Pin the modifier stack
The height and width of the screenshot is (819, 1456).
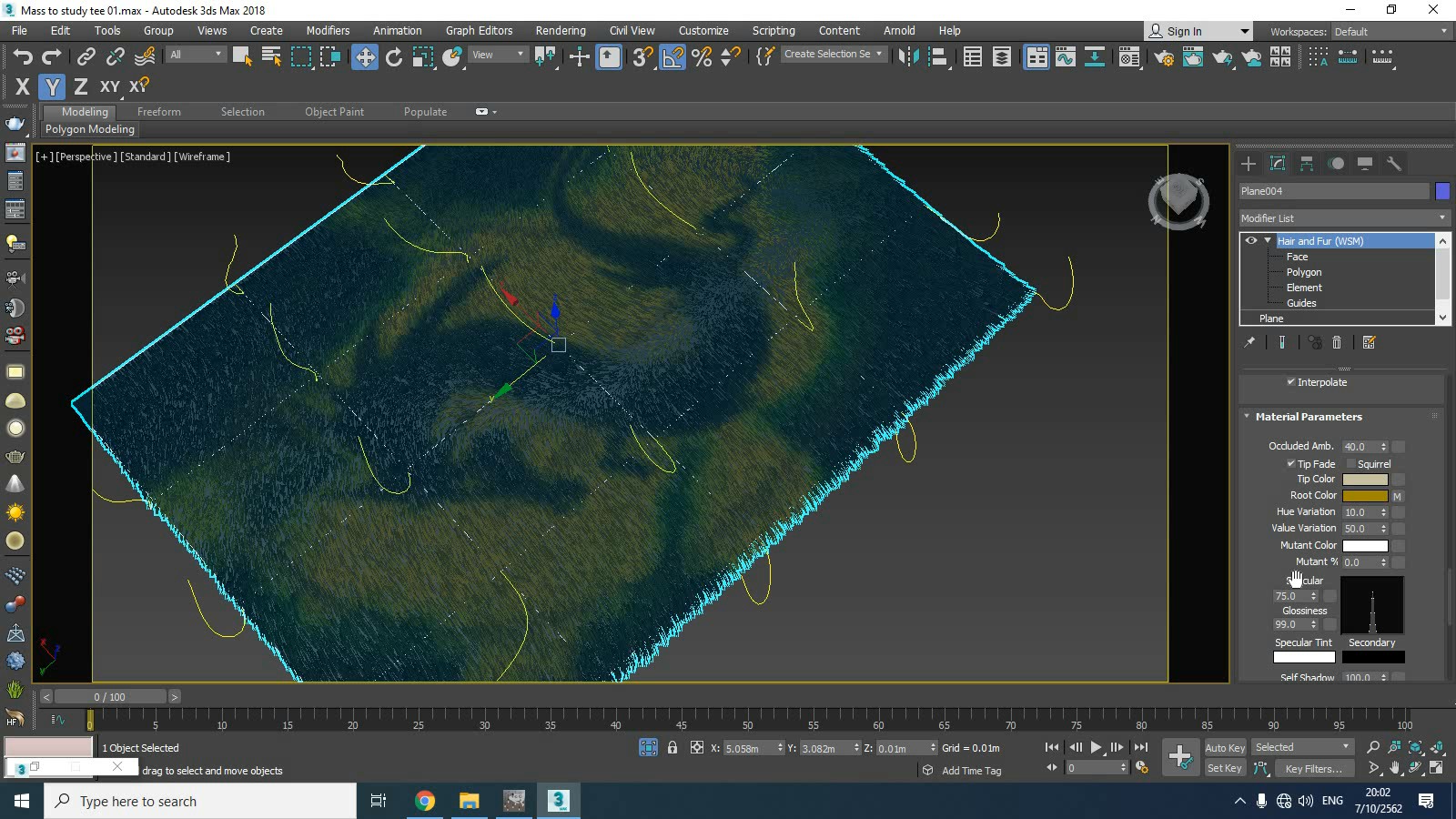point(1249,342)
